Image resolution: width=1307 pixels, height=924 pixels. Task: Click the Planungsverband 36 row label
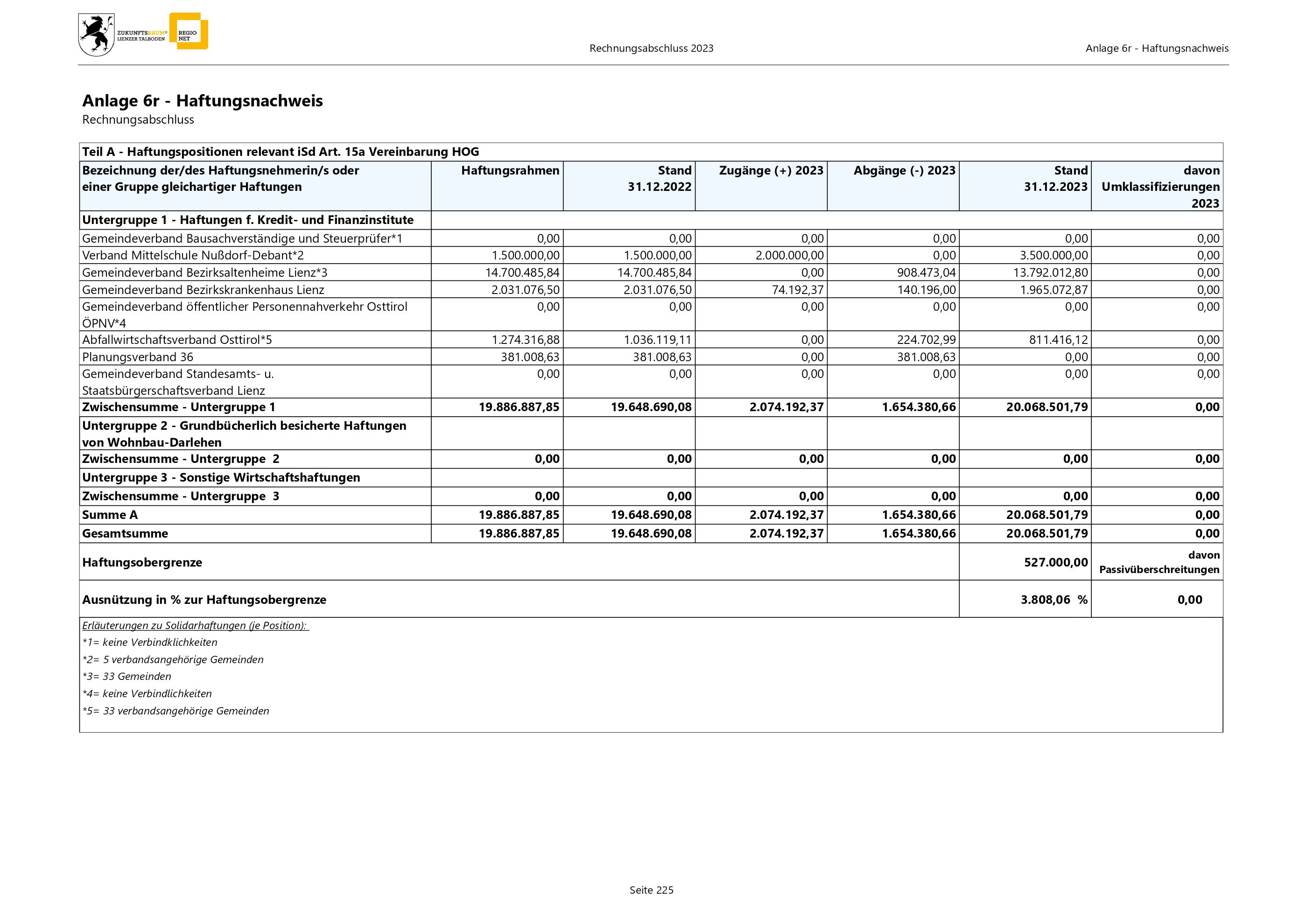[x=138, y=357]
